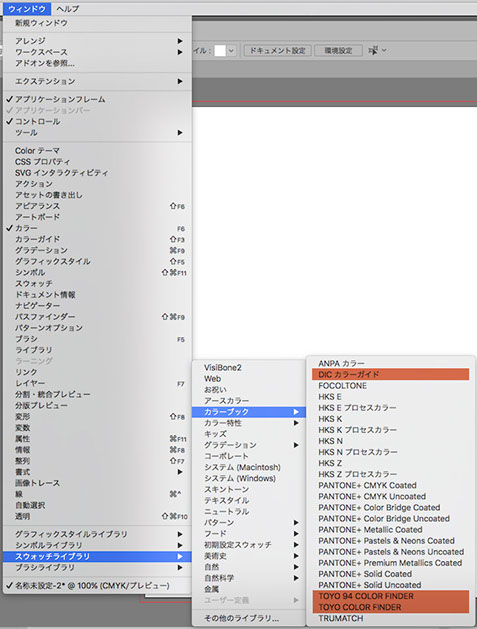Choose システム (Macintosh) swatches
The image size is (477, 629).
click(249, 467)
